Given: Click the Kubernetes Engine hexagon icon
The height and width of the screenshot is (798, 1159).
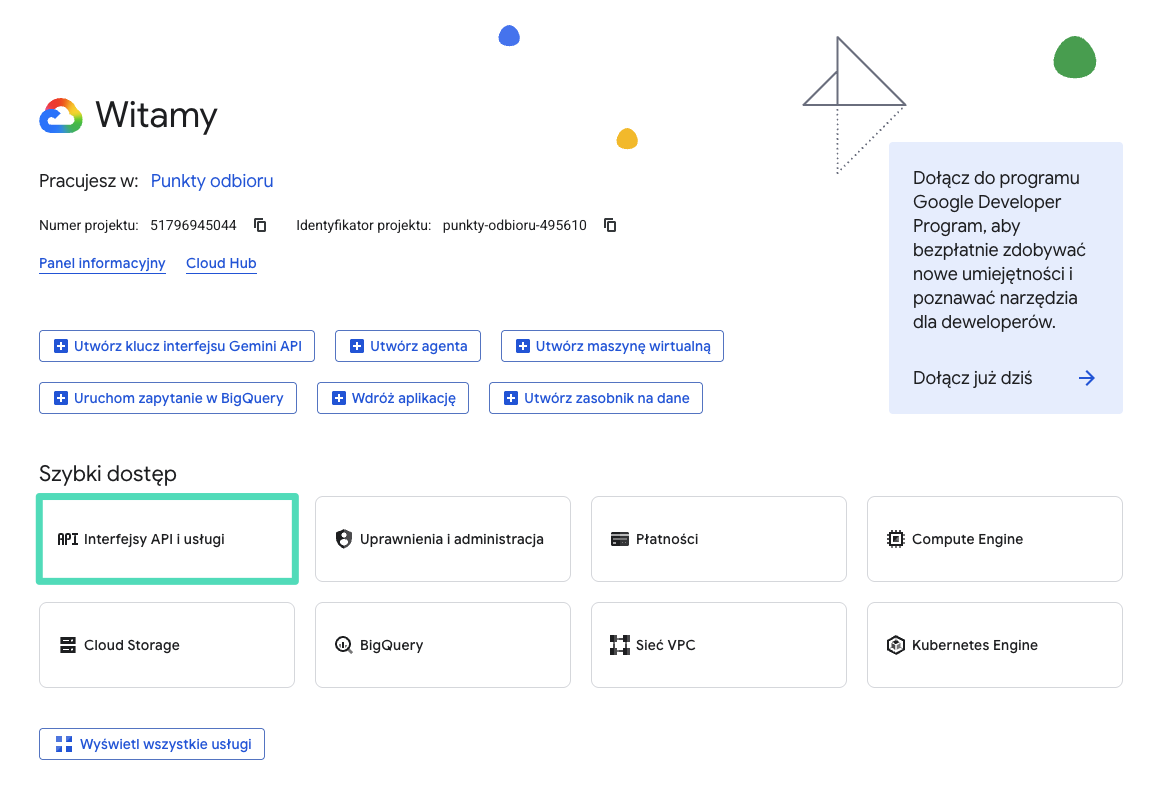Looking at the screenshot, I should click(x=895, y=645).
